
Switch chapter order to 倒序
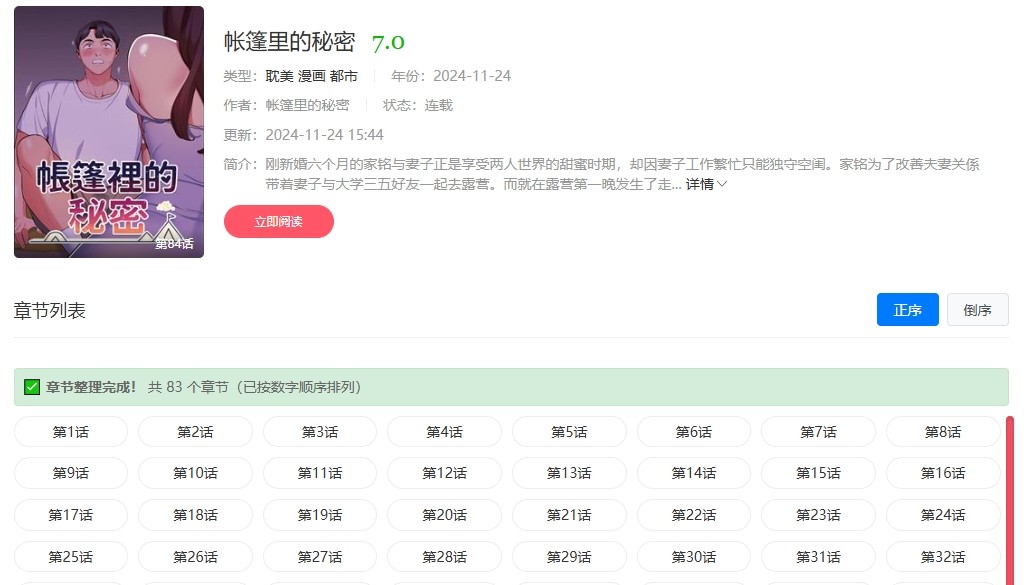[977, 310]
